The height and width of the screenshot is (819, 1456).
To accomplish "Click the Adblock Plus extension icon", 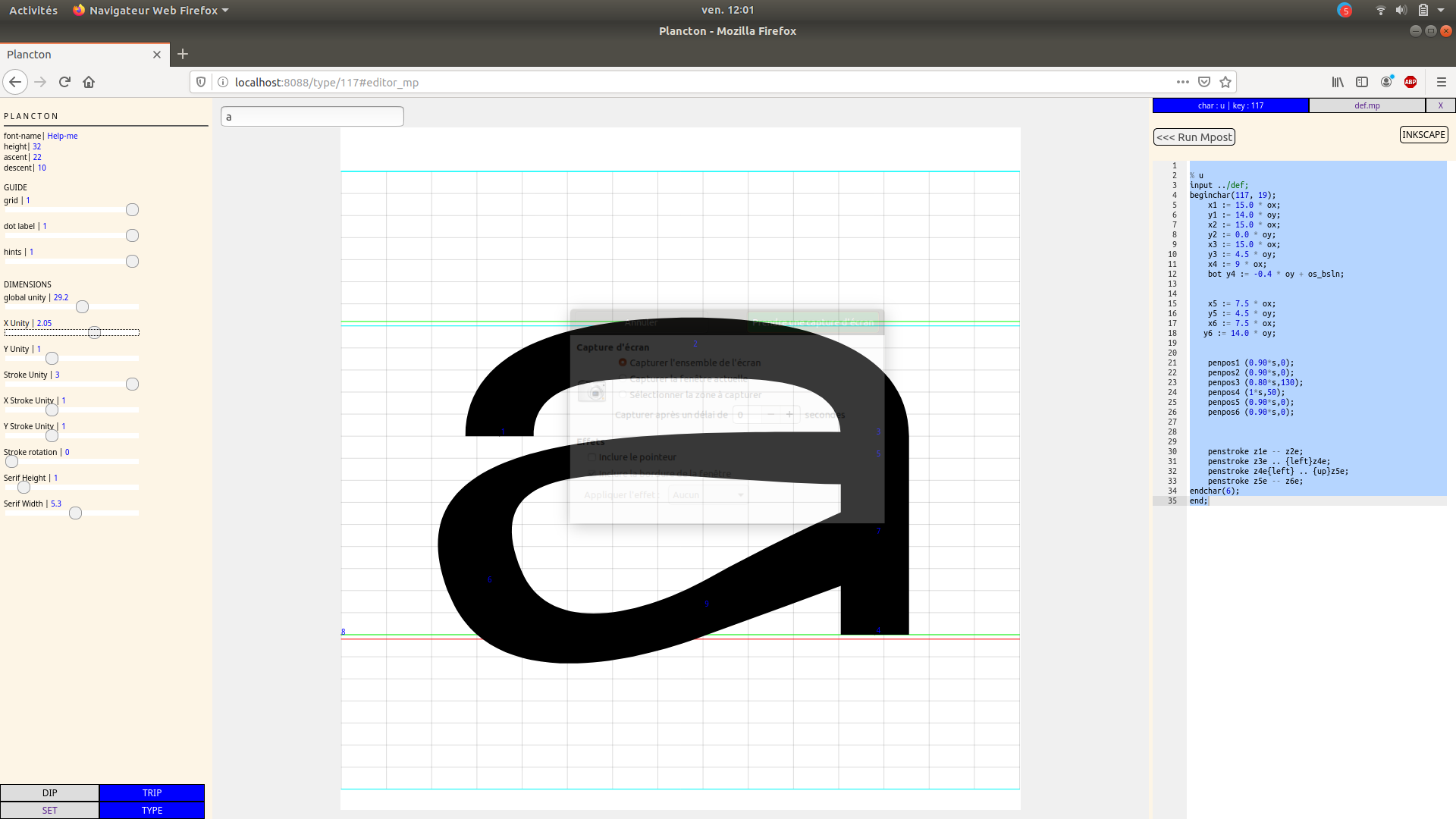I will coord(1410,82).
